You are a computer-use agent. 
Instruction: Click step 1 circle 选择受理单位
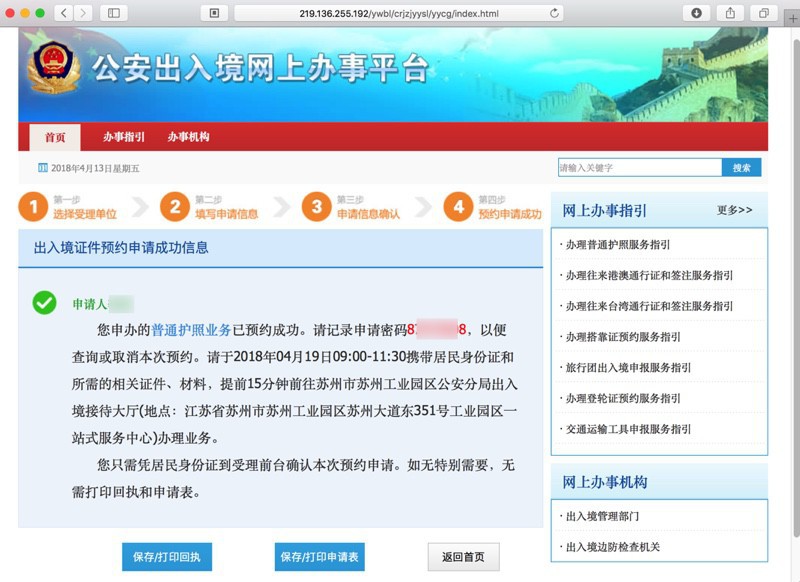pos(33,207)
